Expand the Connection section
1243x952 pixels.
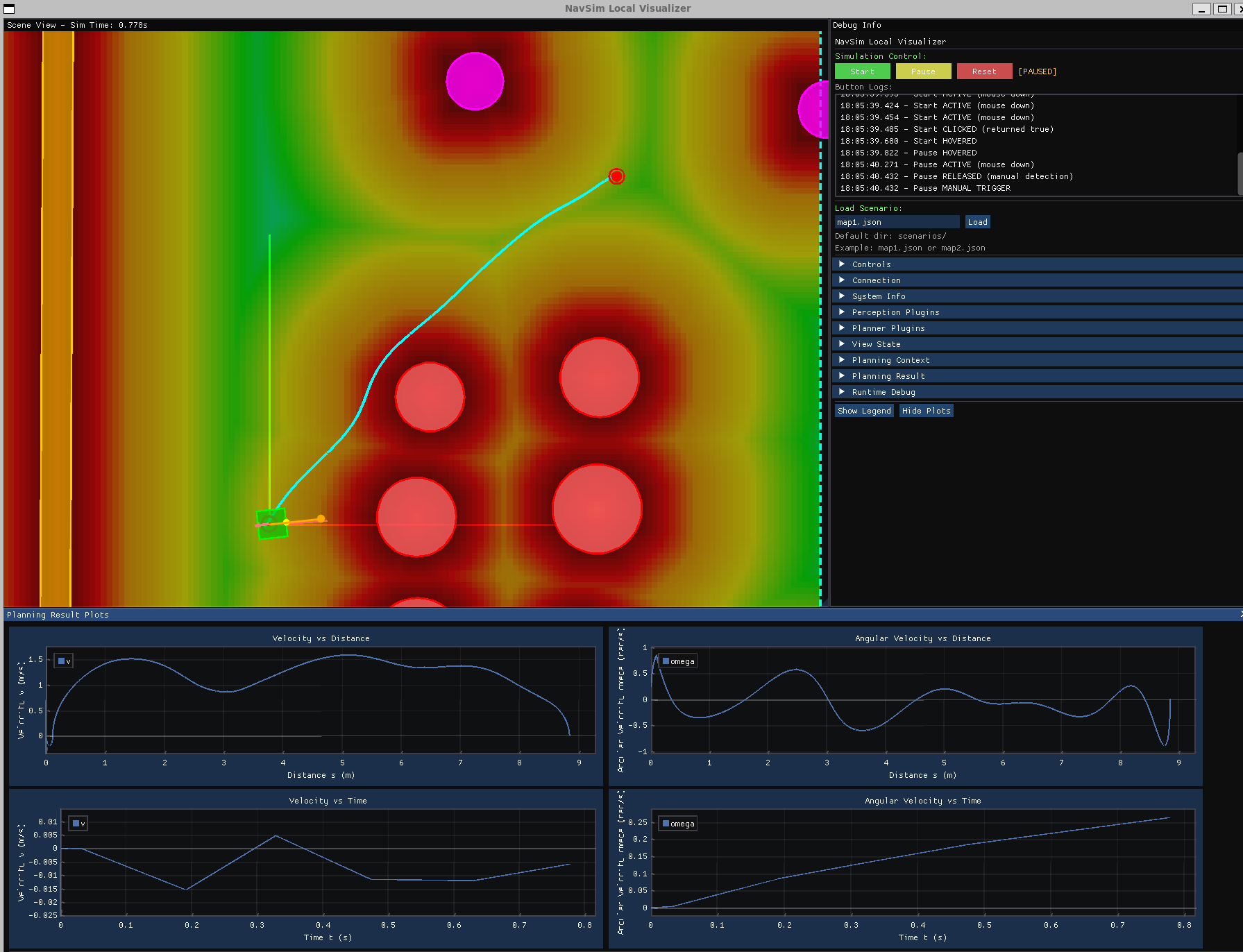(876, 280)
